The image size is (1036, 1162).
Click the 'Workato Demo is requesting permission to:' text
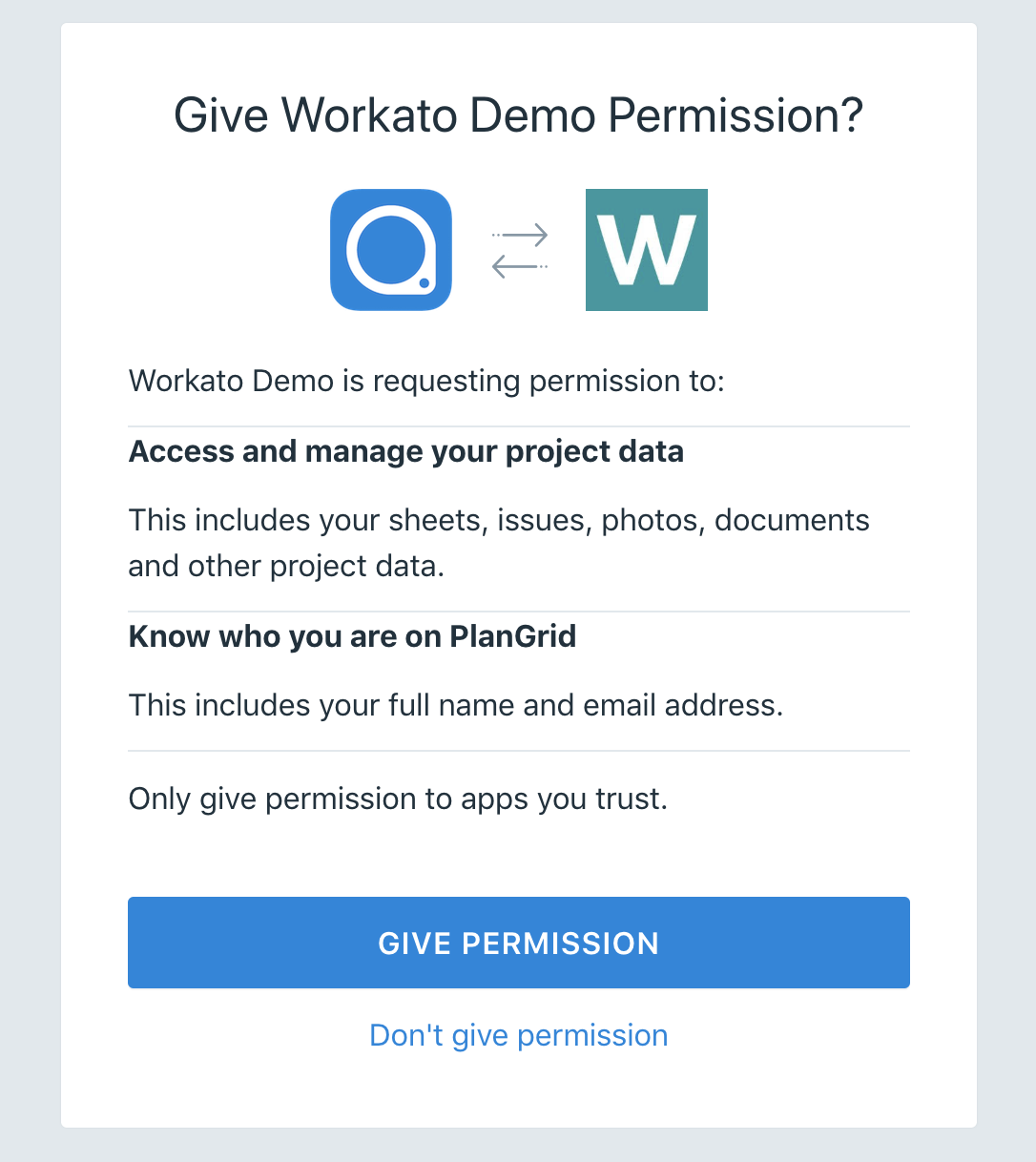426,380
